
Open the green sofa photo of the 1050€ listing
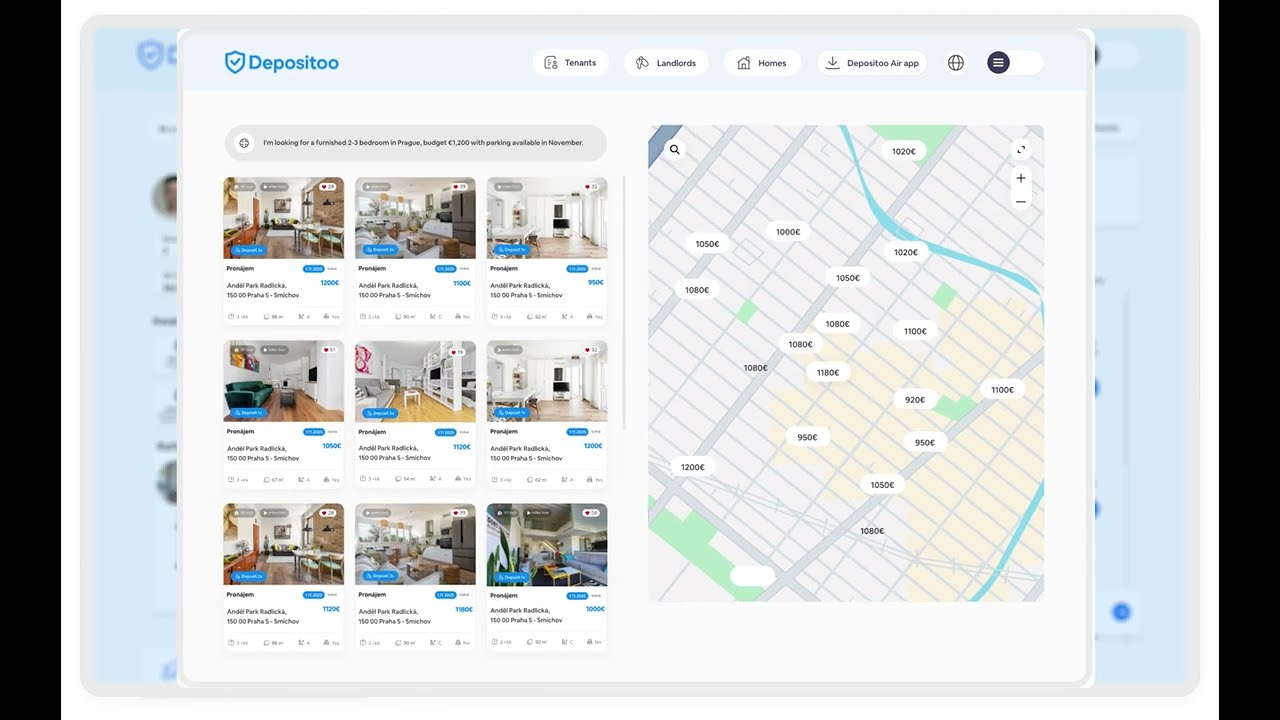[x=283, y=382]
